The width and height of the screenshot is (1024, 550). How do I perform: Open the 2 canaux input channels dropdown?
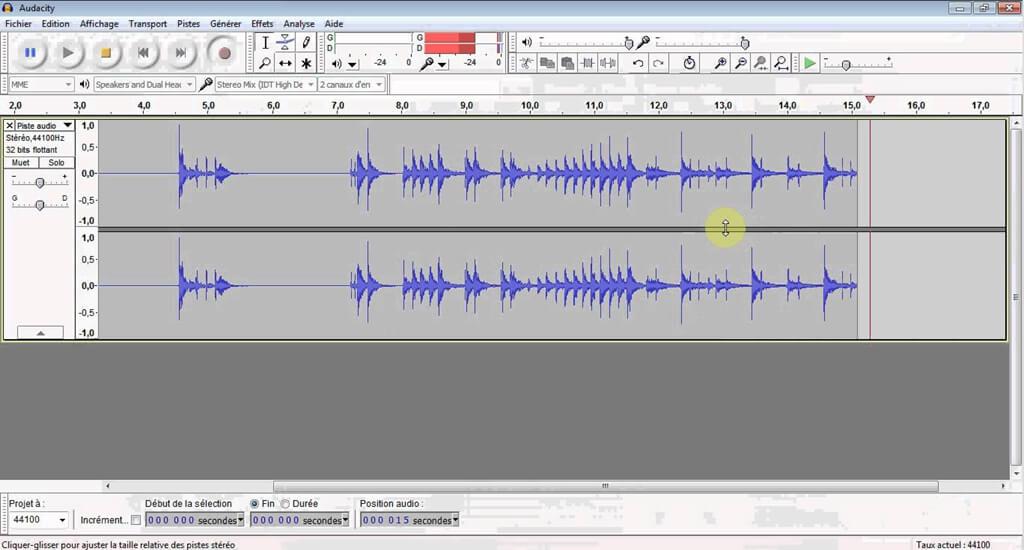point(351,84)
